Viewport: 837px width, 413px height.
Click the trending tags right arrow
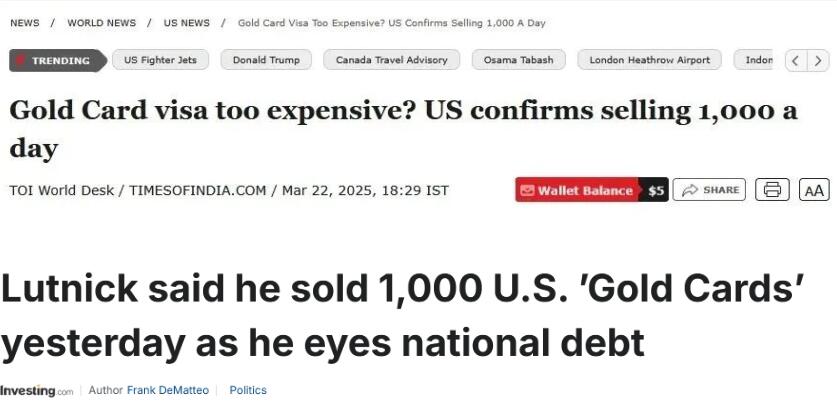pyautogui.click(x=818, y=60)
